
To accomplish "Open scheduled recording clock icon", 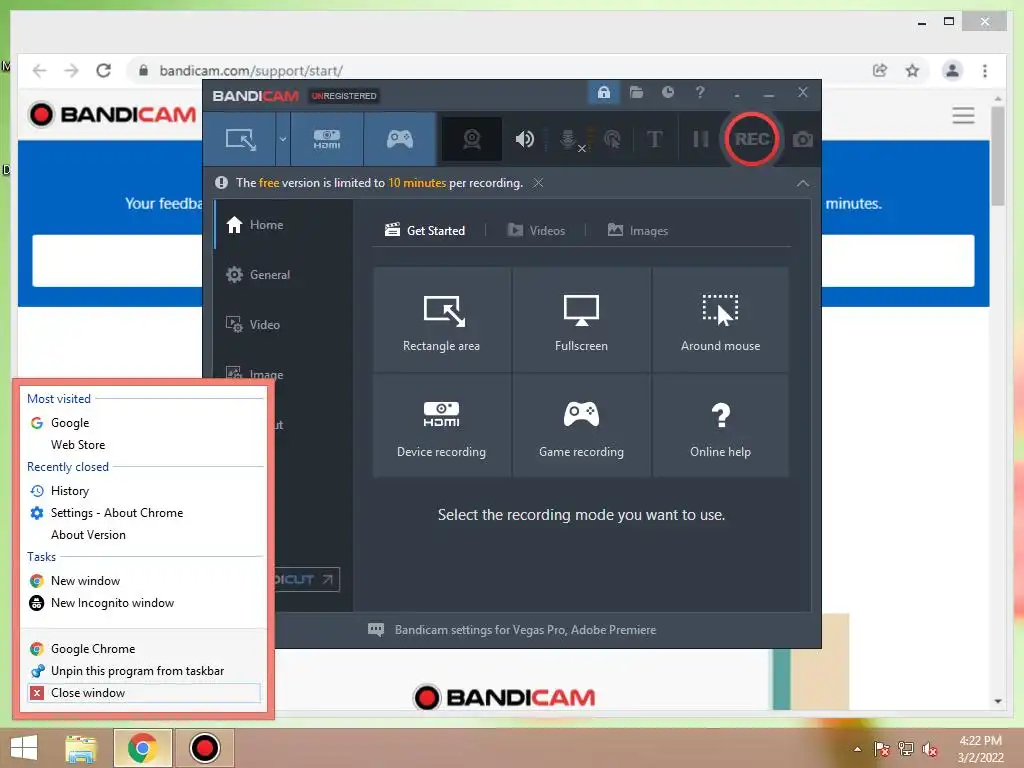I will 667,93.
